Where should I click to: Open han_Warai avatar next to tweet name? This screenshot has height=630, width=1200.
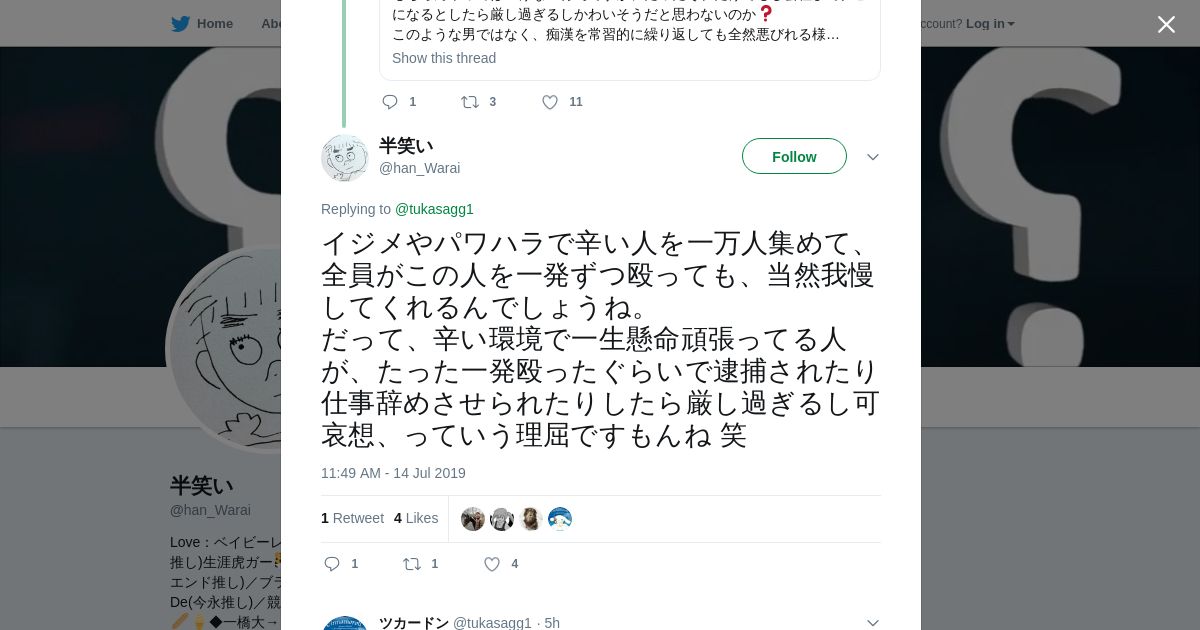(x=345, y=157)
